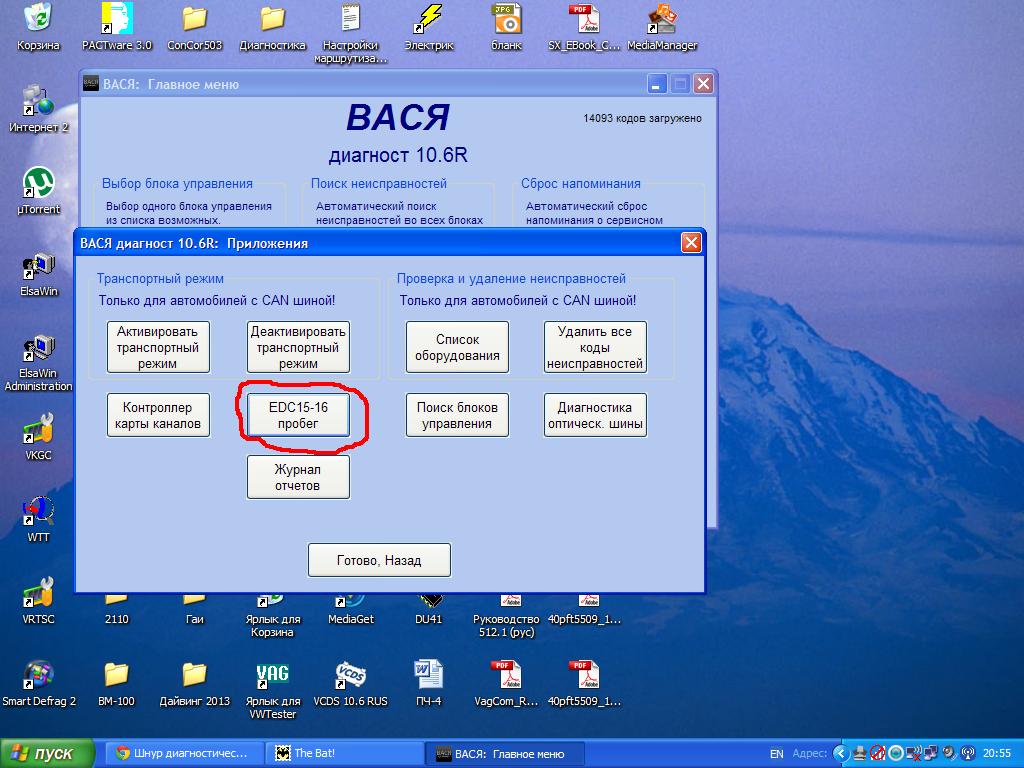Select the Smart Defrag 2 shortcut
Viewport: 1024px width, 768px height.
point(39,683)
